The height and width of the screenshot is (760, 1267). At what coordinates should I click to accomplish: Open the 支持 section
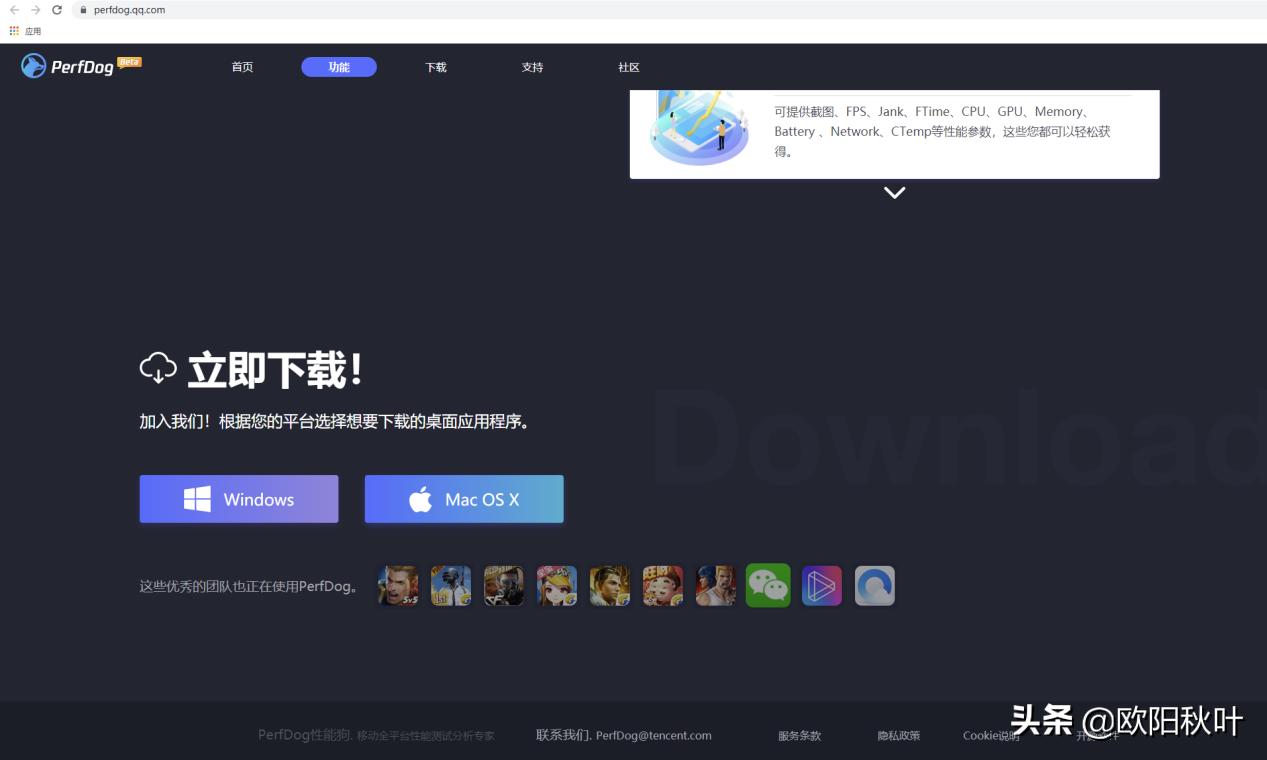[532, 67]
